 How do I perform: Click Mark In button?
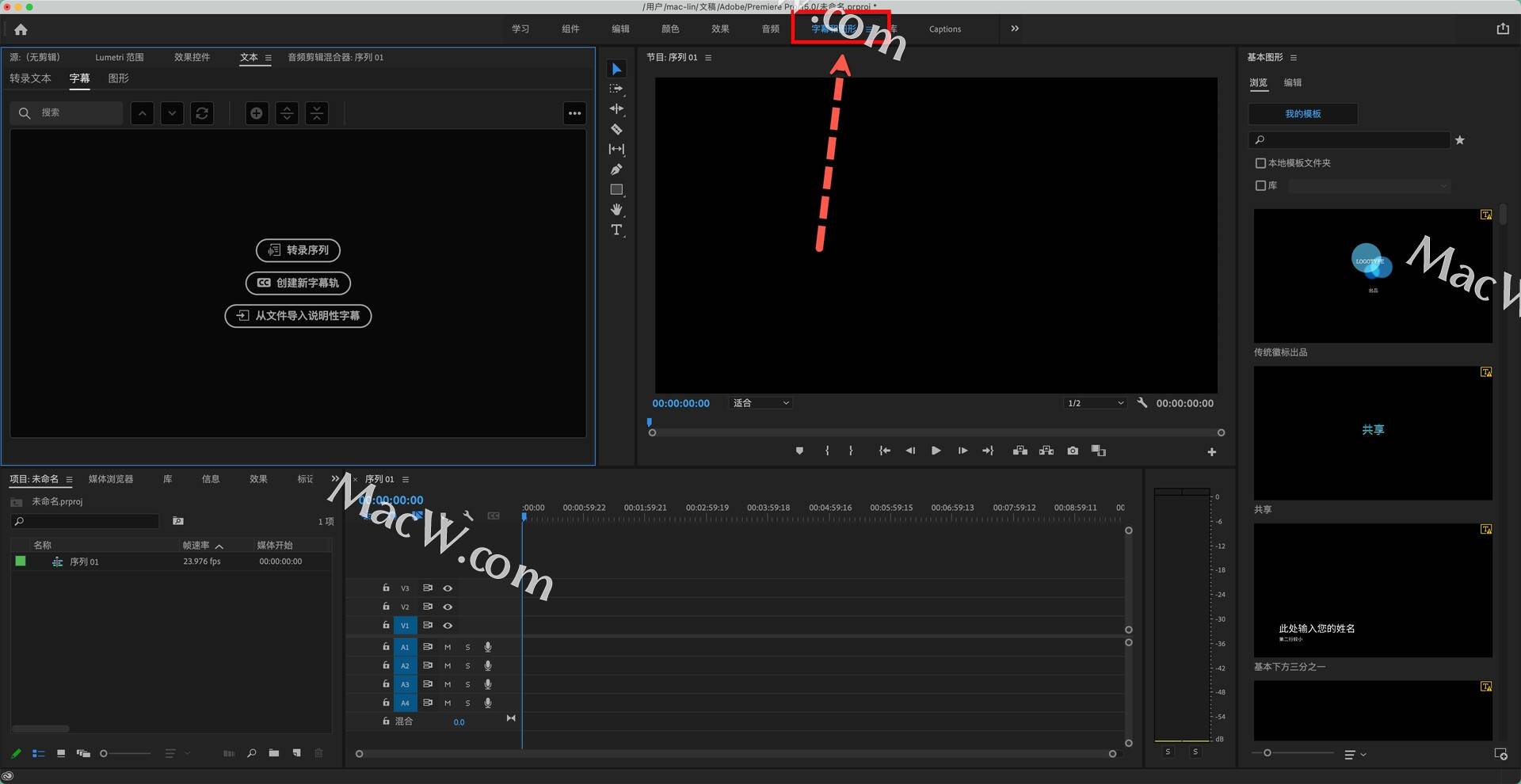827,451
